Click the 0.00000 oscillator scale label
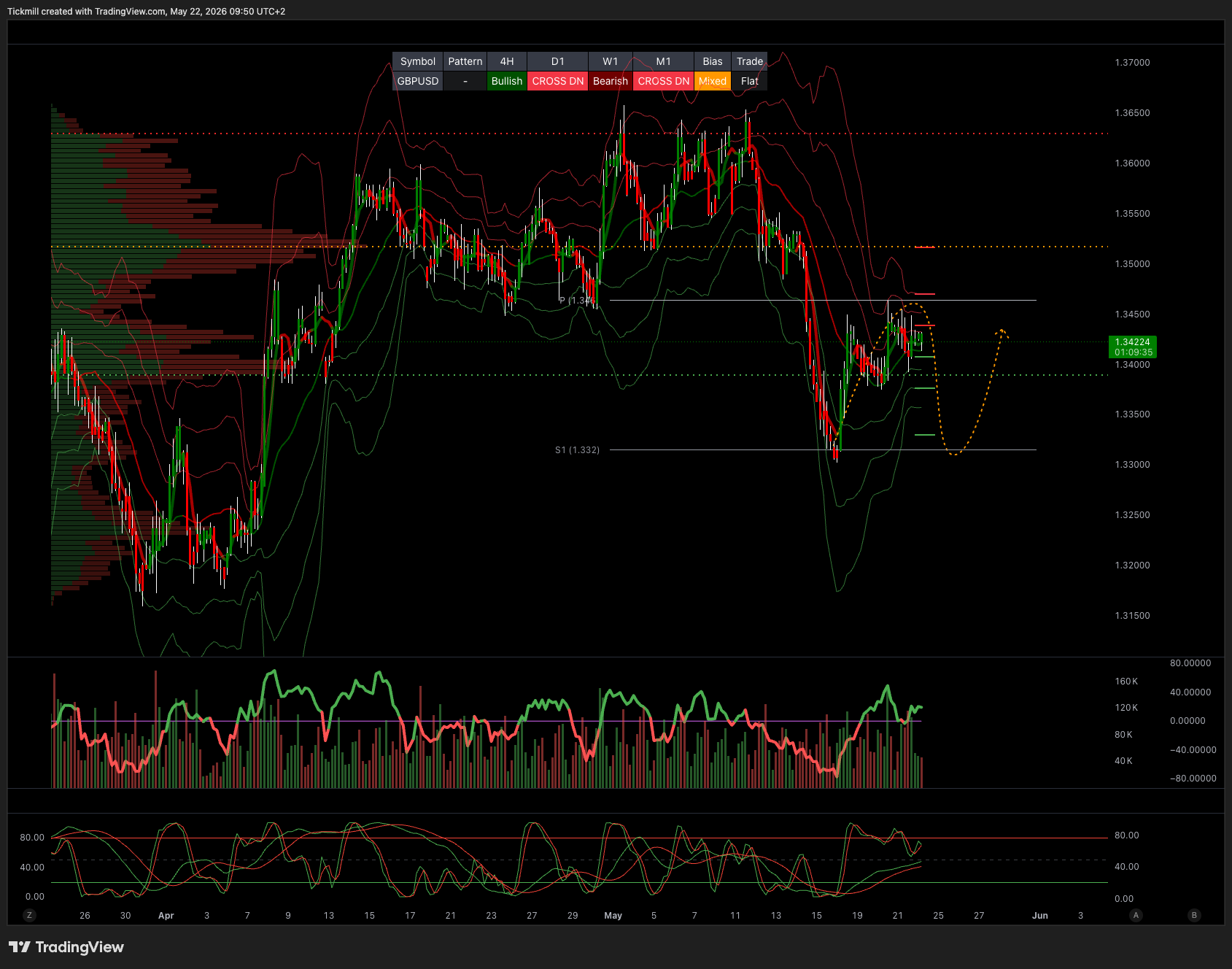Viewport: 1232px width, 969px height. [1188, 721]
